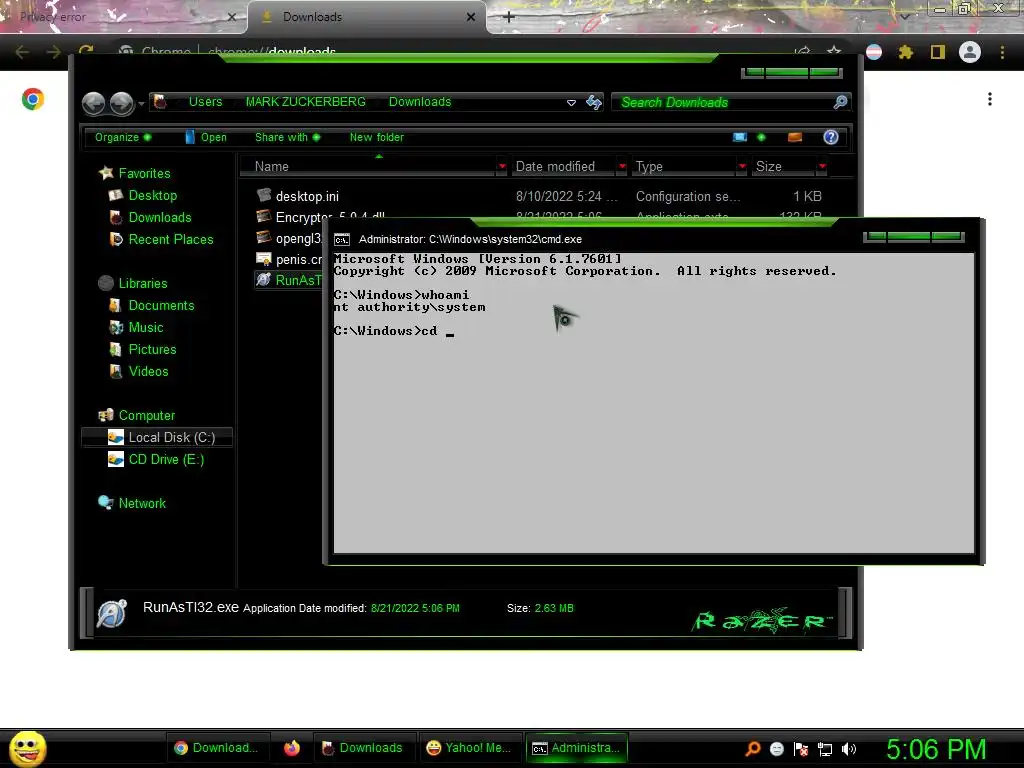Expand the address bar history dropdown
The height and width of the screenshot is (768, 1024).
[x=571, y=103]
